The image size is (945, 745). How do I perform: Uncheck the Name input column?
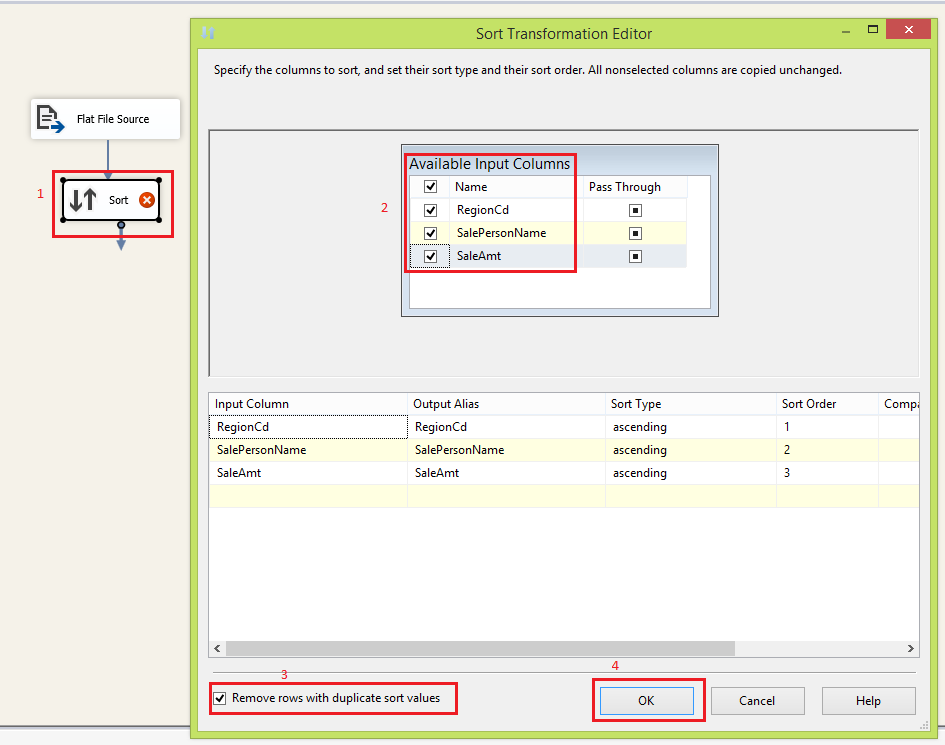coord(430,186)
